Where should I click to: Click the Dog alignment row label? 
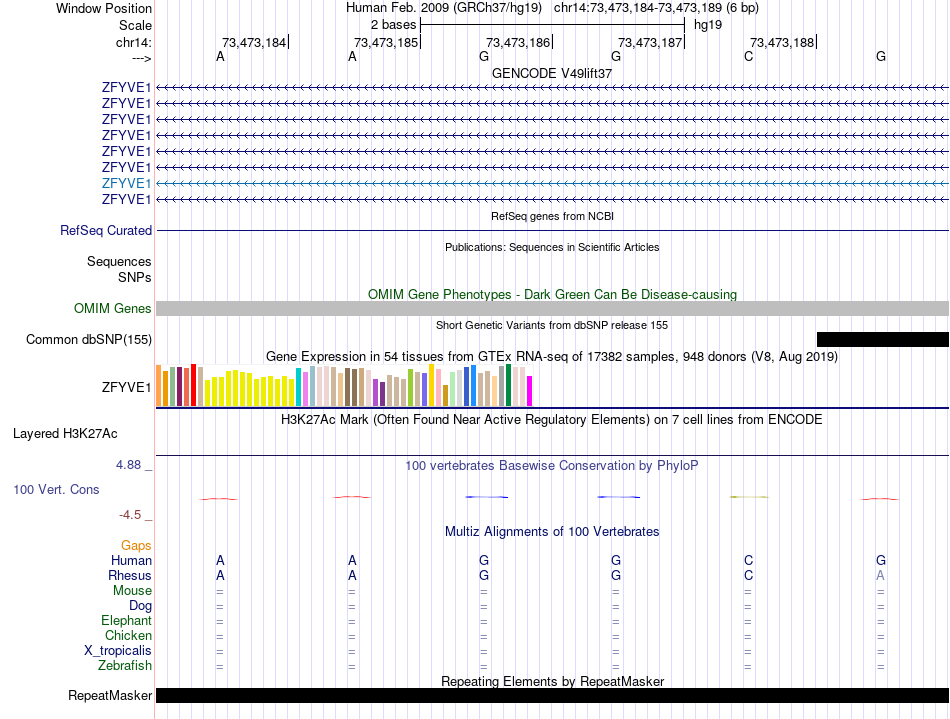140,606
